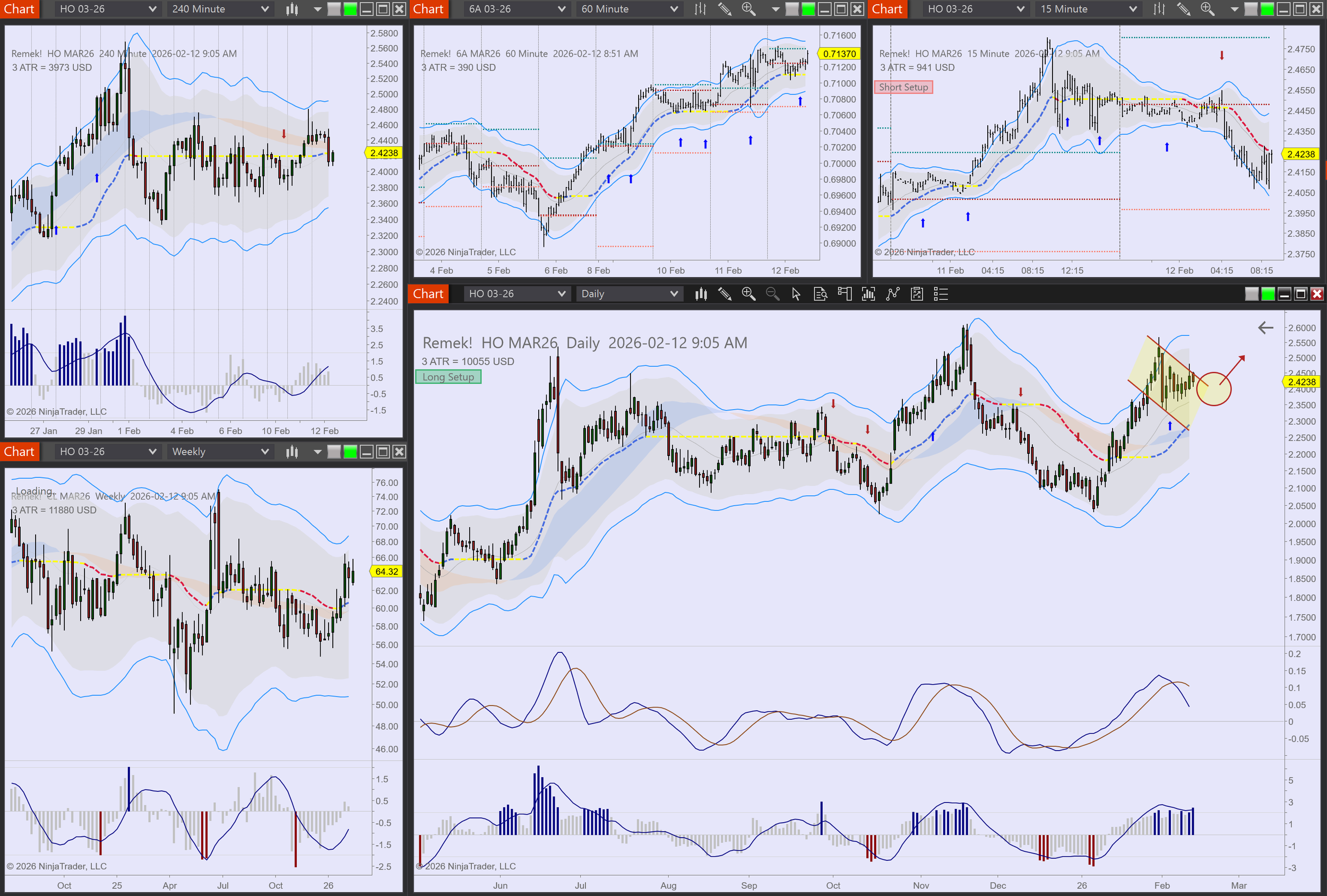
Task: Click Chart tab of 15 Minute window
Action: (x=887, y=9)
